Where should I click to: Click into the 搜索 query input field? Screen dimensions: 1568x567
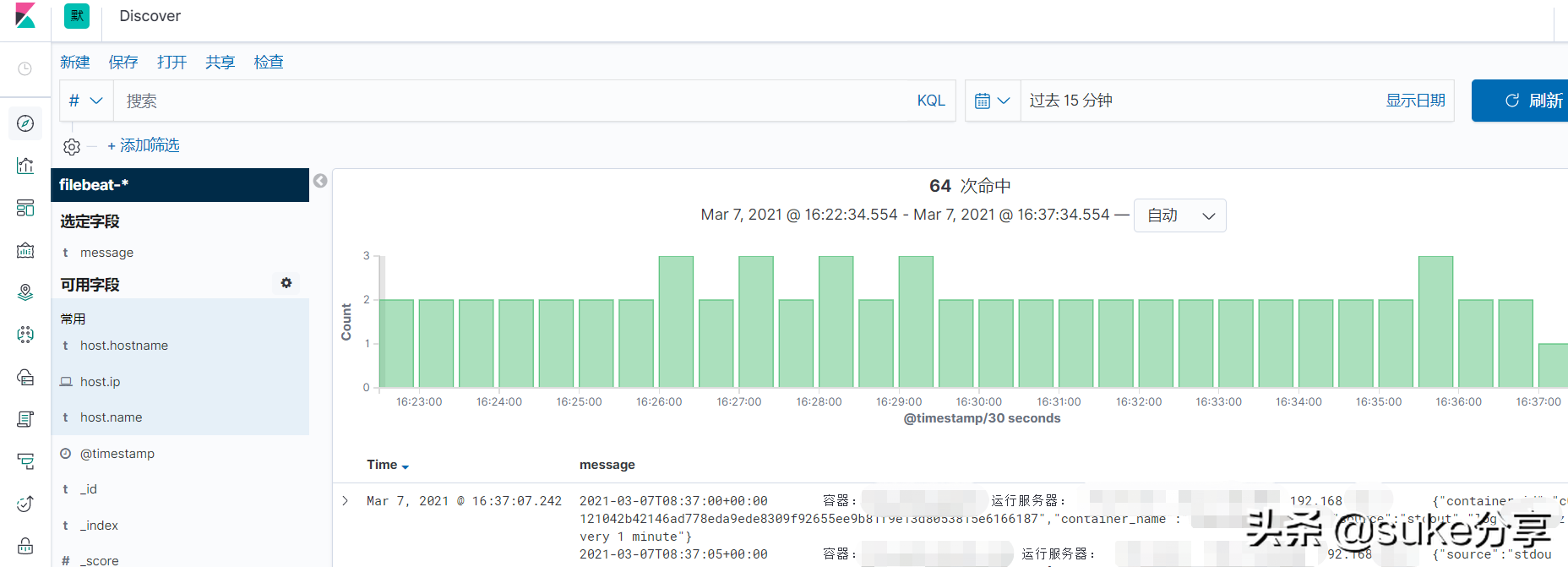[507, 101]
